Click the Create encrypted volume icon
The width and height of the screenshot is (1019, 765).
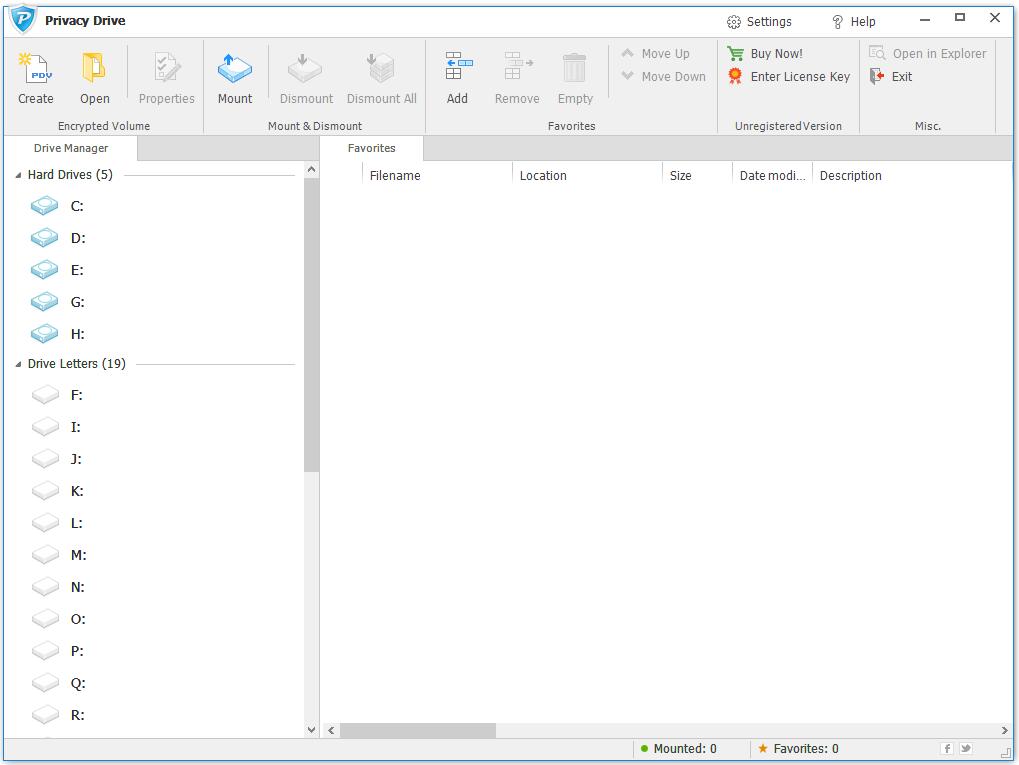pyautogui.click(x=35, y=68)
